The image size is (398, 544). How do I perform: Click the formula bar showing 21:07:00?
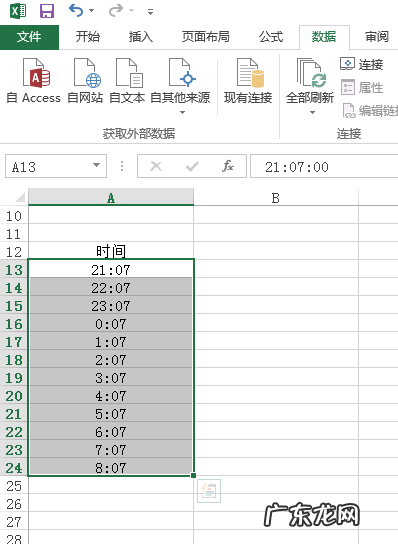pos(324,167)
